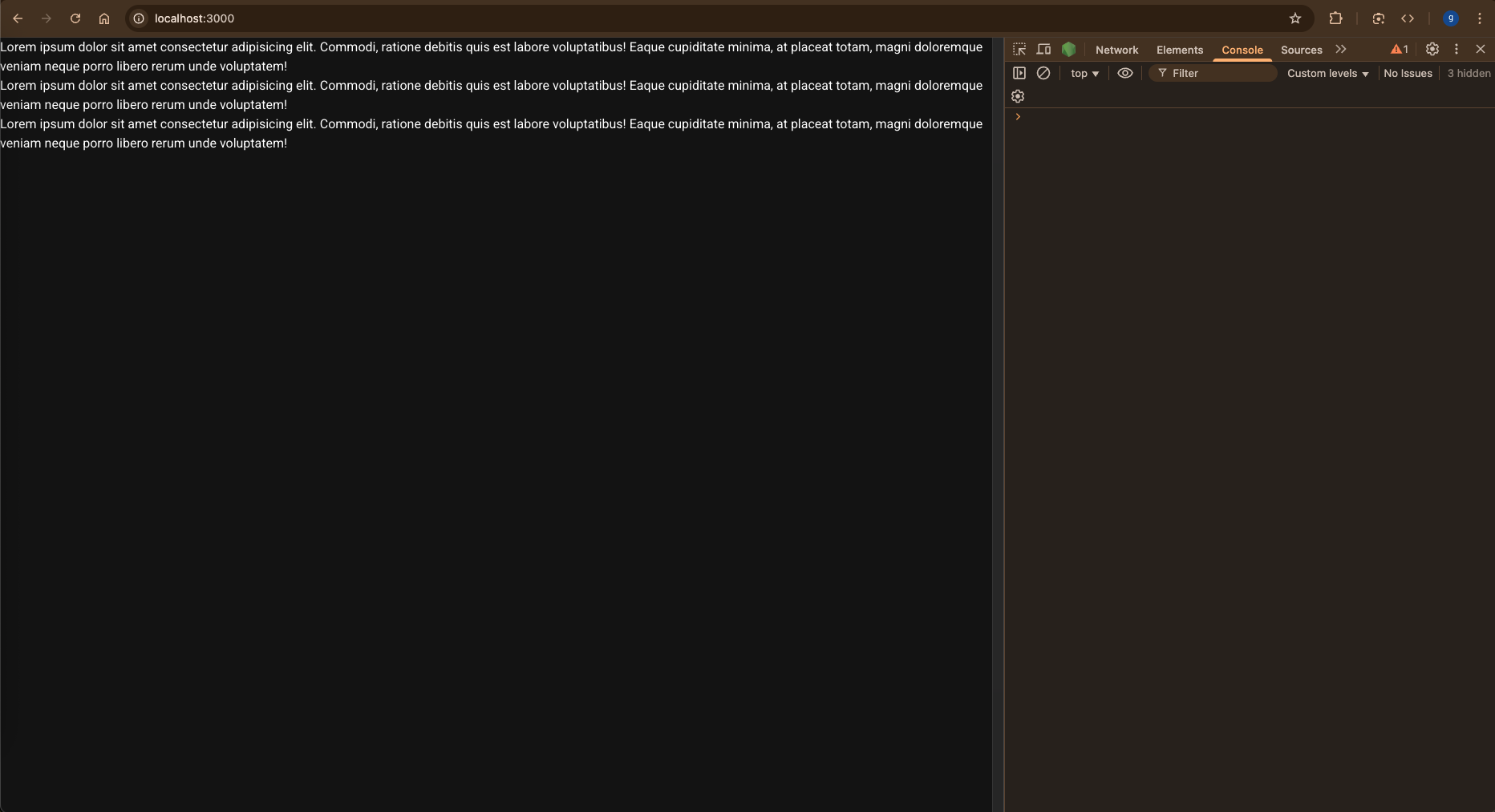Click the No Issues button

(x=1408, y=73)
